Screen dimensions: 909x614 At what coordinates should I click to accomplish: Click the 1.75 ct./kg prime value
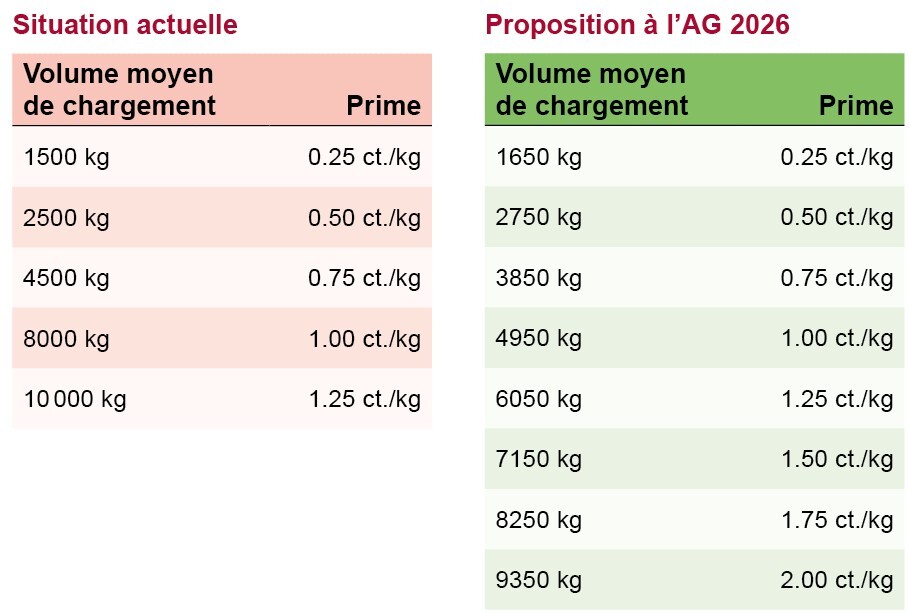(x=837, y=520)
